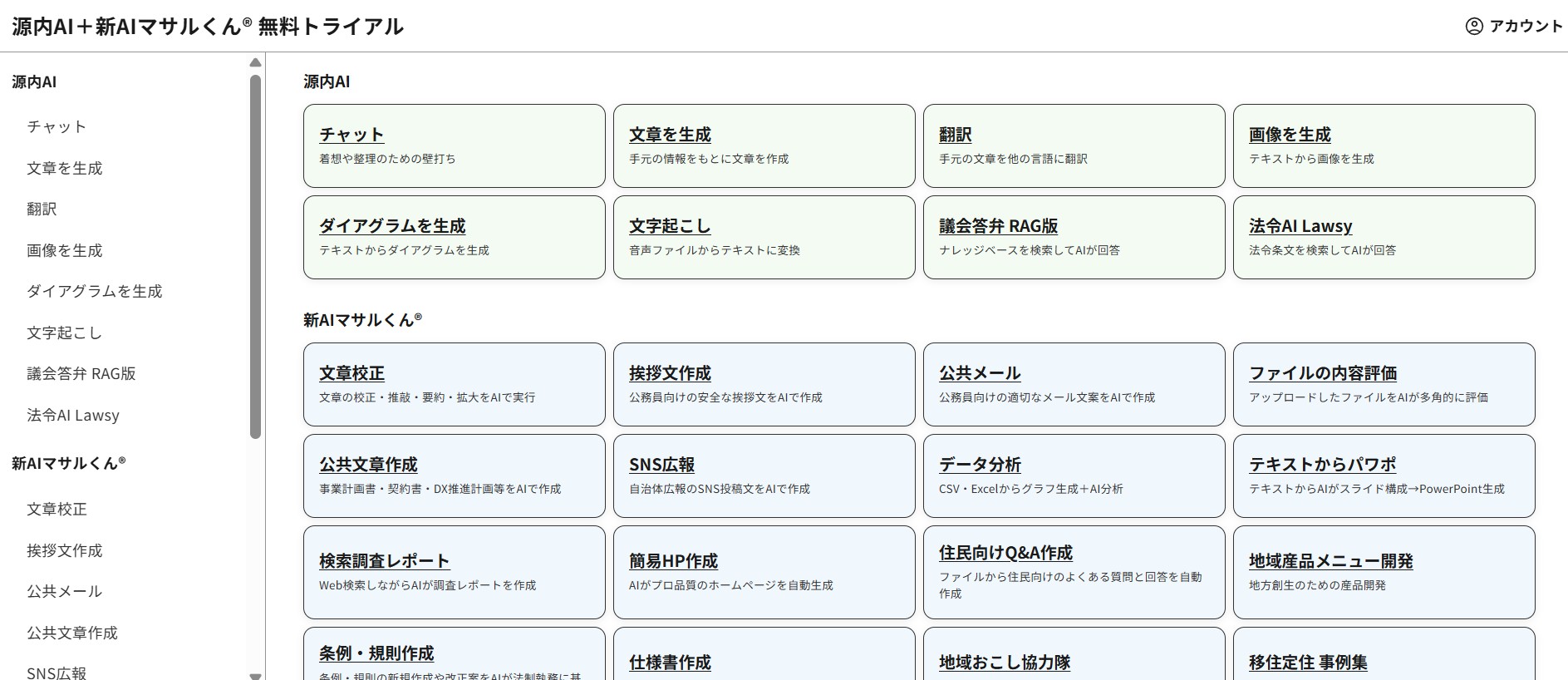Click the sidebar scroll-up arrow
1568x680 pixels.
[255, 63]
